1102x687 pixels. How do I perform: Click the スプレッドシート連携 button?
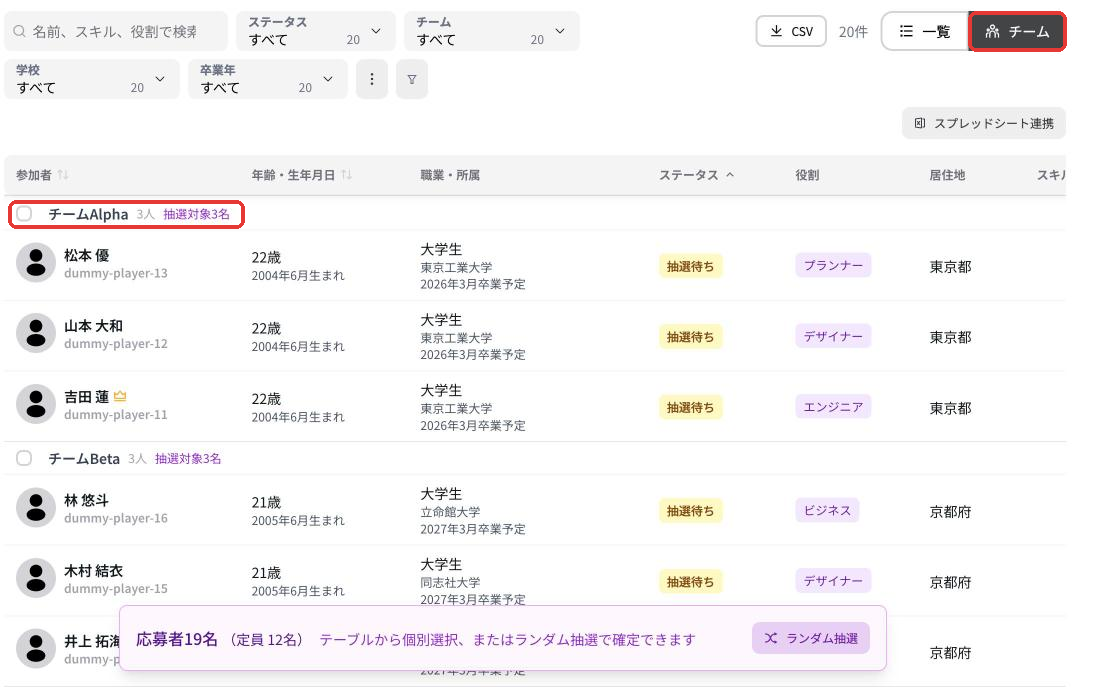(x=984, y=124)
